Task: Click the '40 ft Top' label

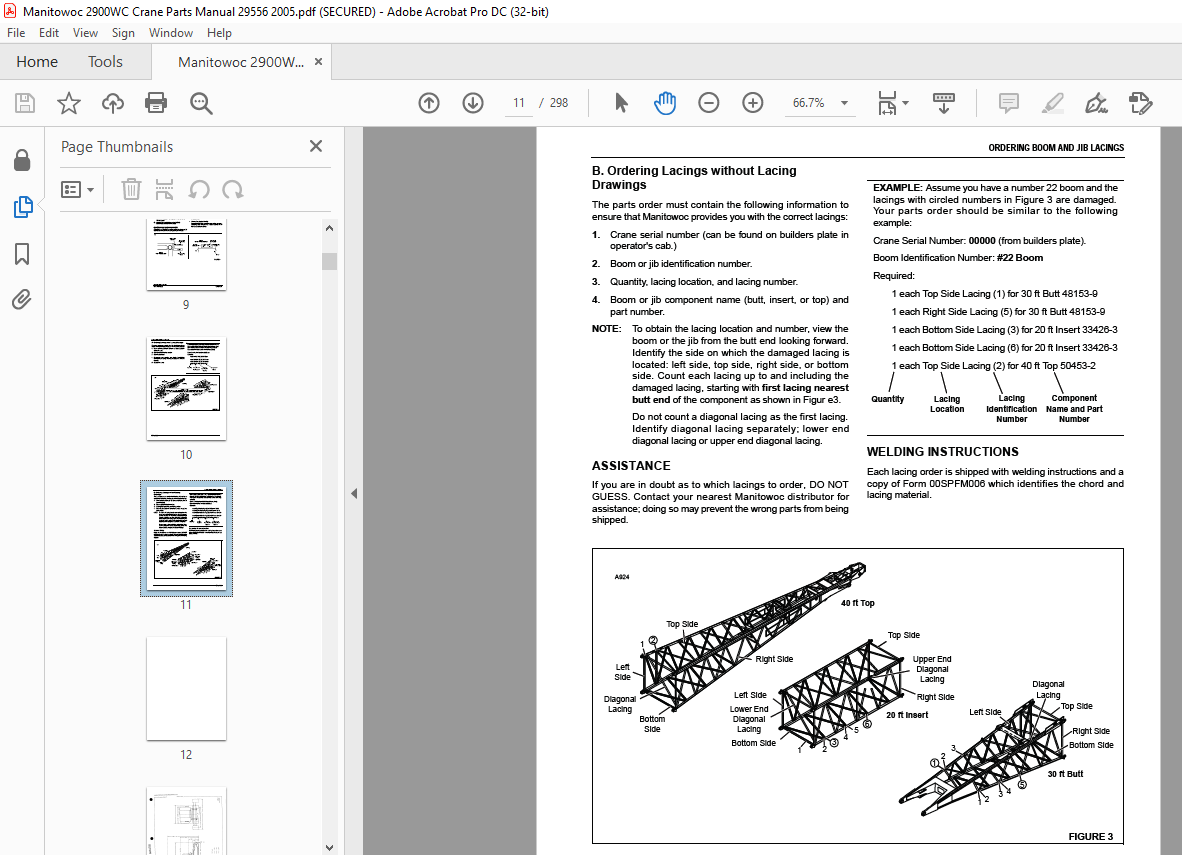Action: 857,603
